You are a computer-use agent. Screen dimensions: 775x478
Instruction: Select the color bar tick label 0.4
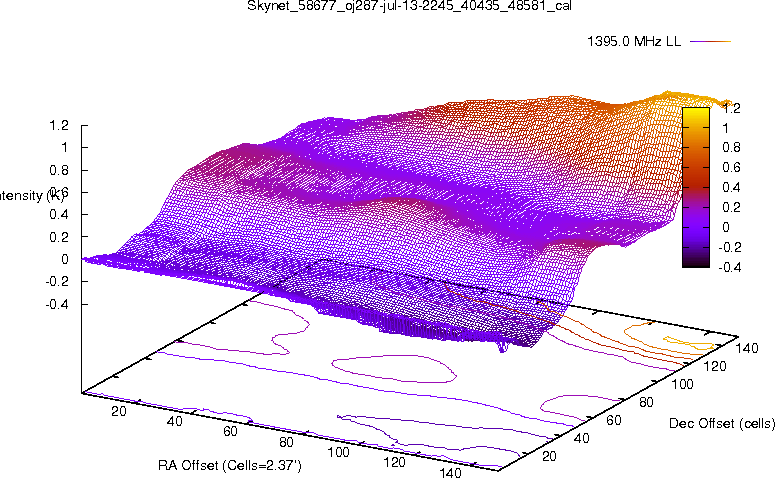tap(731, 187)
